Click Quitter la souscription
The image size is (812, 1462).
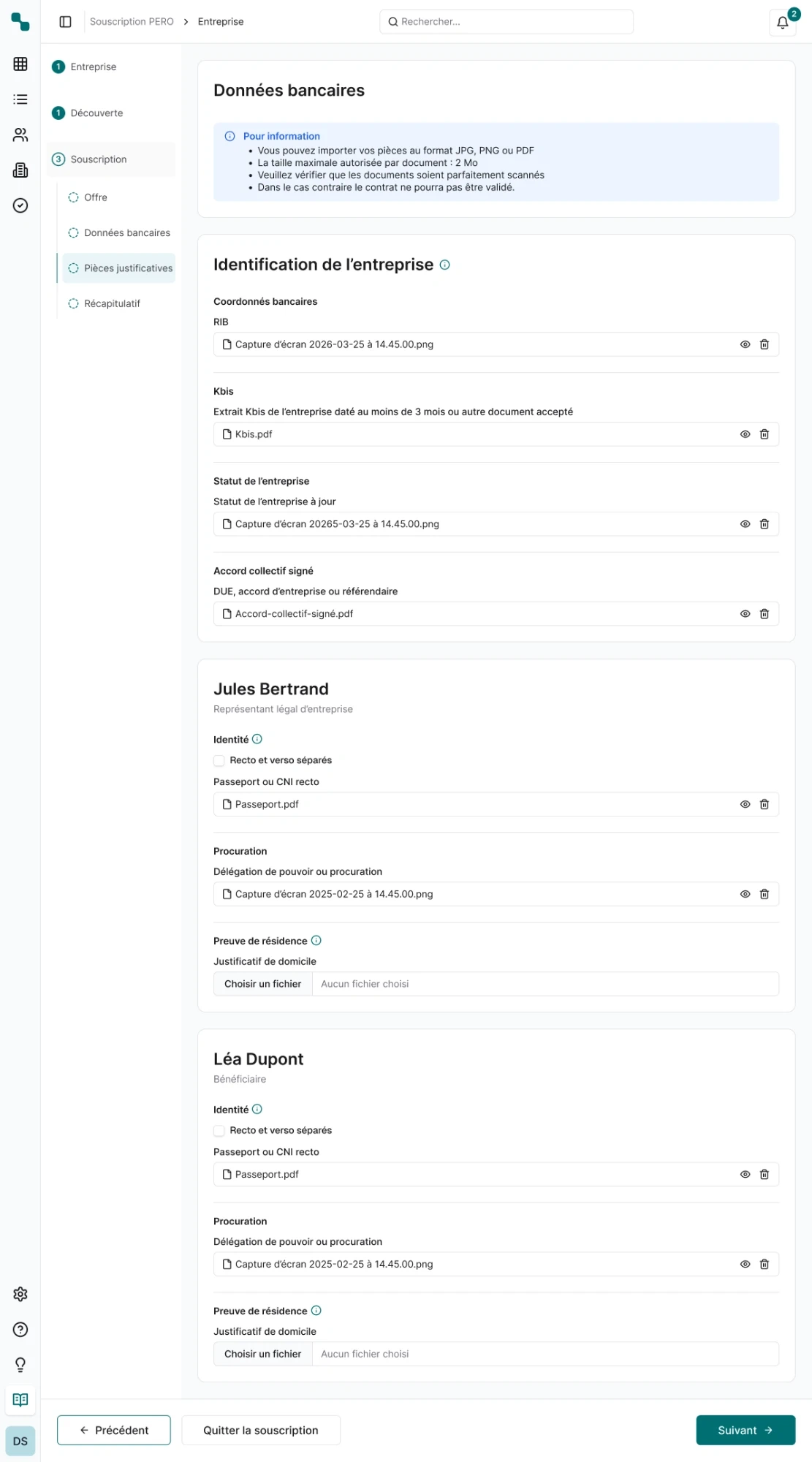(x=261, y=1430)
